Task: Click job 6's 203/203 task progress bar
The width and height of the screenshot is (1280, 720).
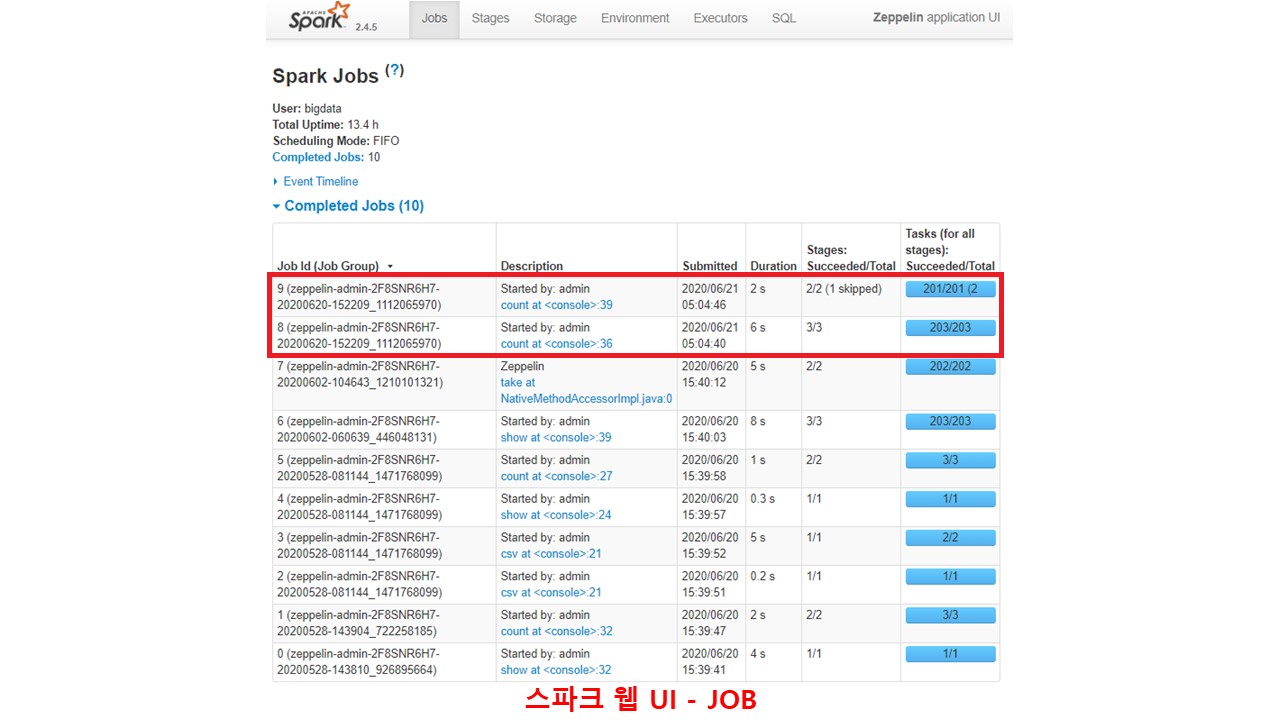Action: 950,422
